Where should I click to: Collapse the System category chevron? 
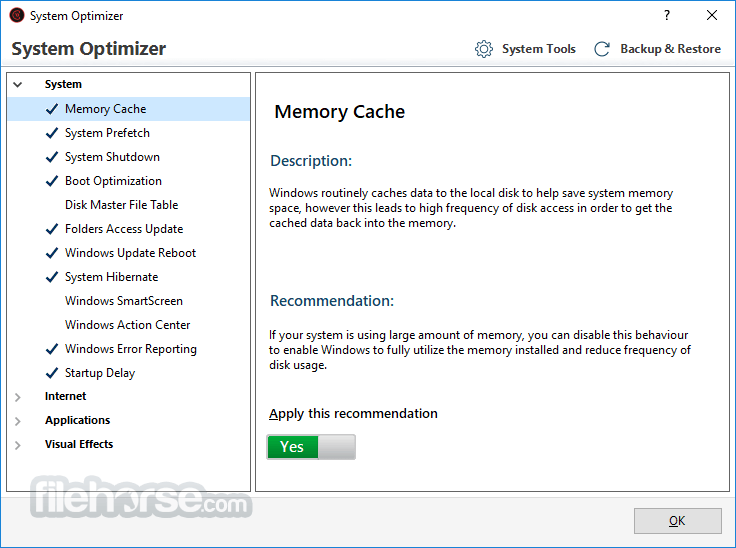[x=18, y=85]
